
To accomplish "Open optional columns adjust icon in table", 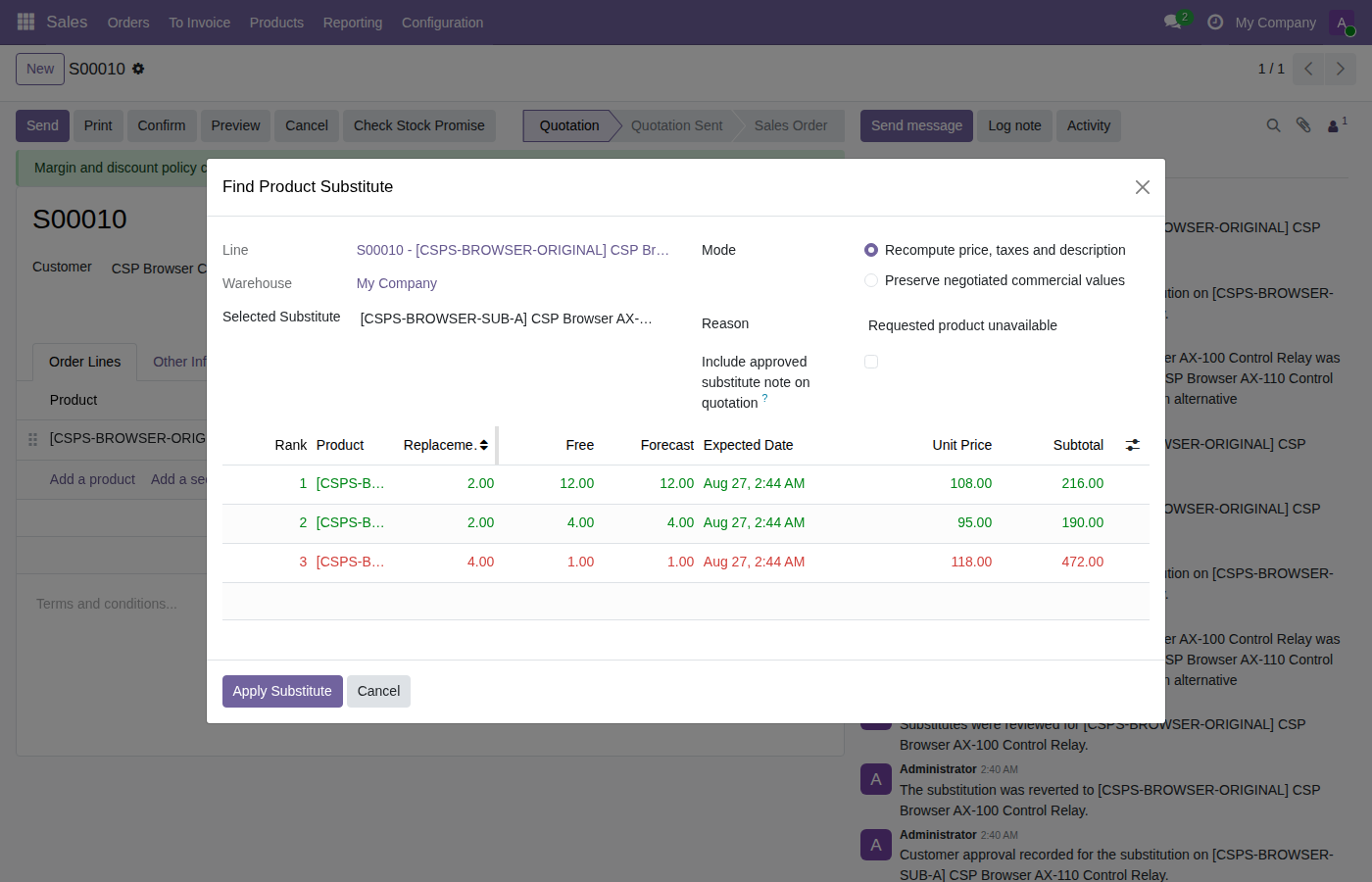I will click(1133, 445).
